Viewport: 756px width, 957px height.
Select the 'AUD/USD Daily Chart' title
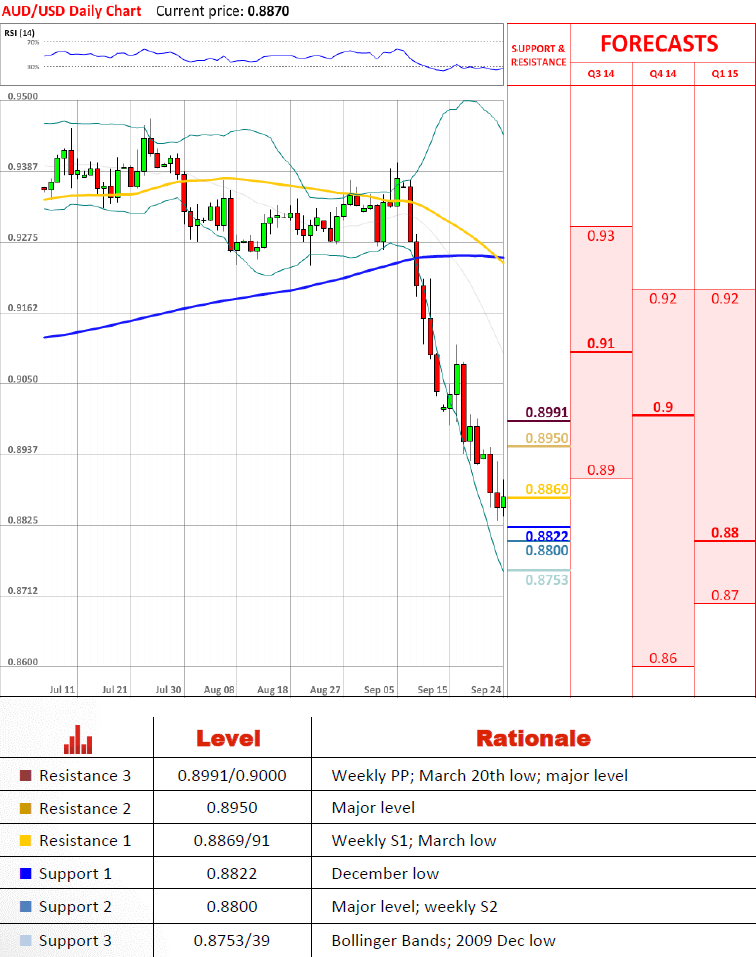point(72,11)
